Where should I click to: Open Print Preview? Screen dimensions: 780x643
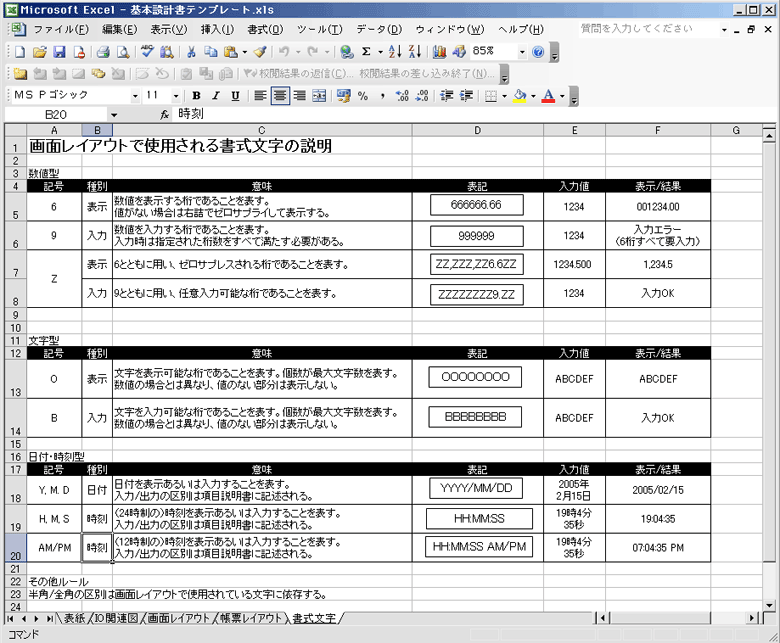click(x=123, y=52)
